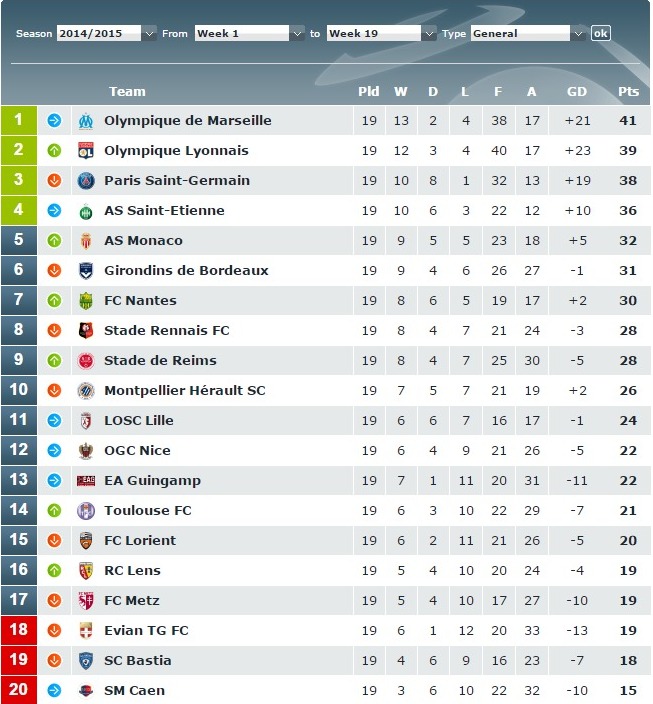Click the red position 18 rank box
This screenshot has height=704, width=653.
(18, 631)
